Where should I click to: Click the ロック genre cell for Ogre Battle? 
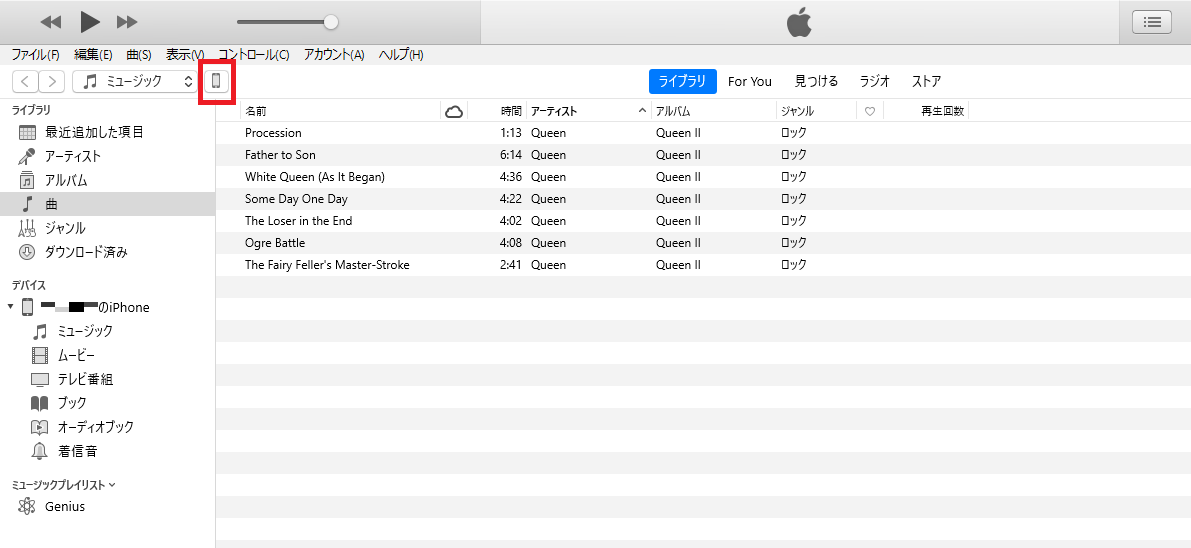pos(794,243)
